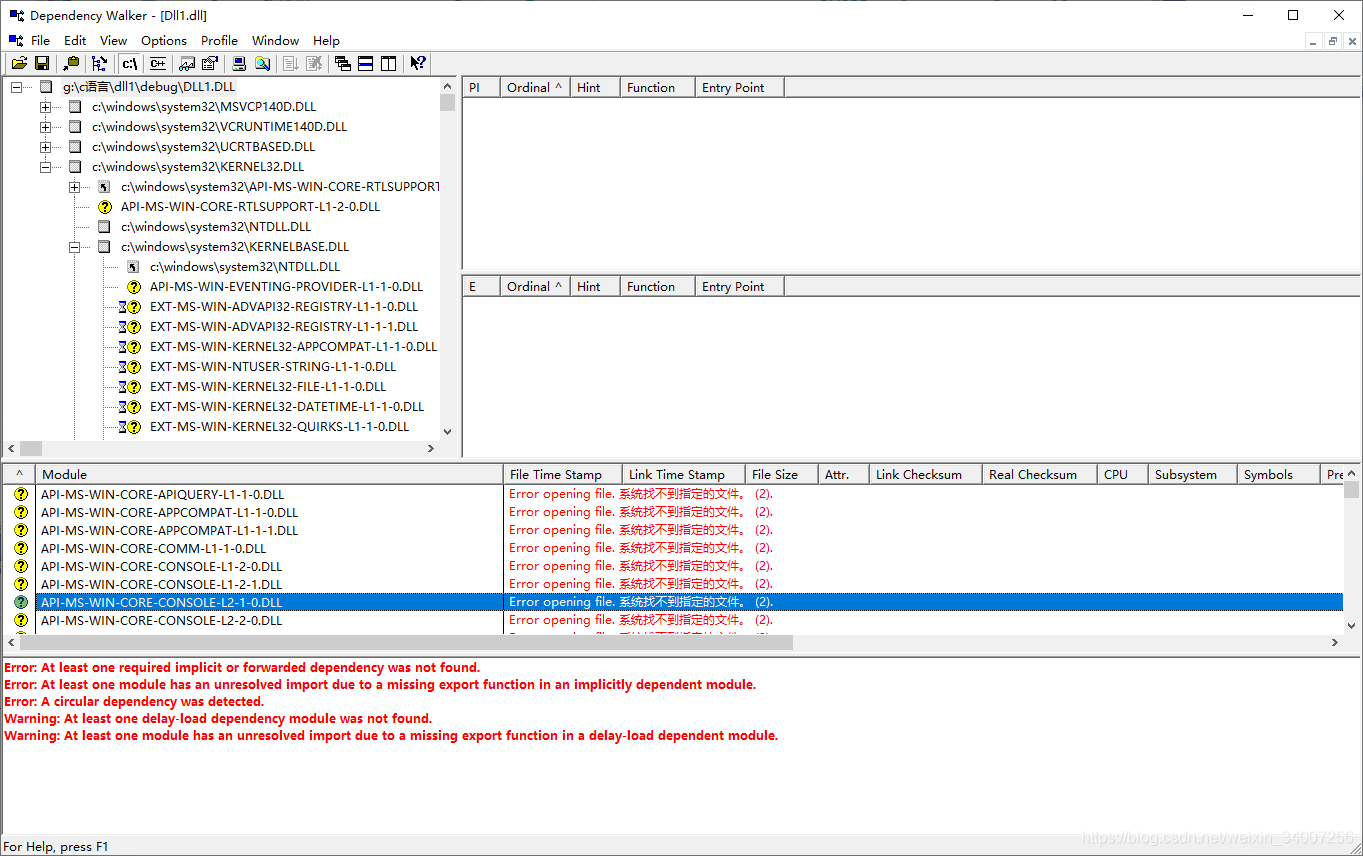Click the question icon of API-MS-WIN-CORE-APIQUERY row
1363x856 pixels.
[x=20, y=494]
